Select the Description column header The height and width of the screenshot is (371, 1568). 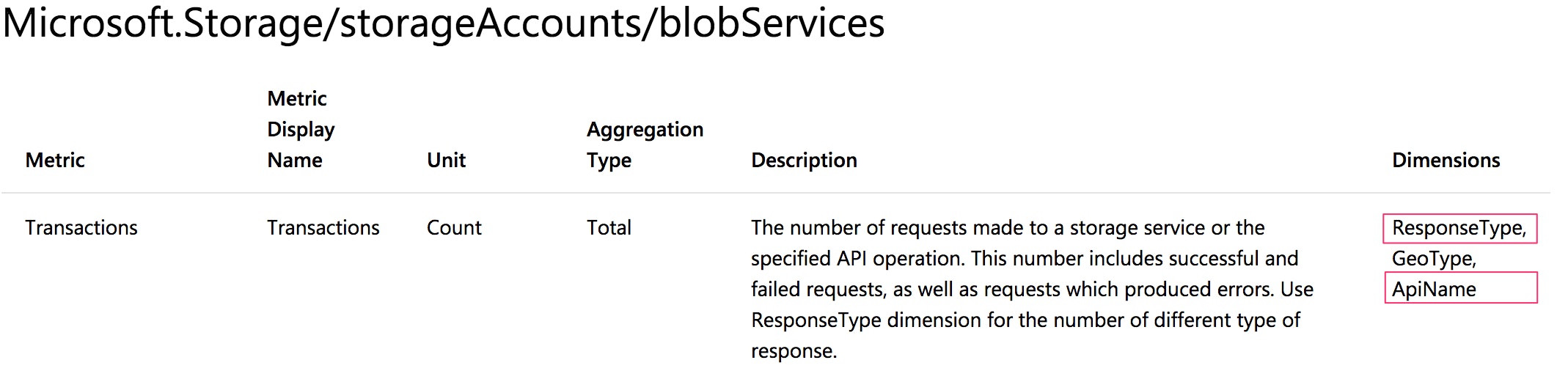[804, 160]
